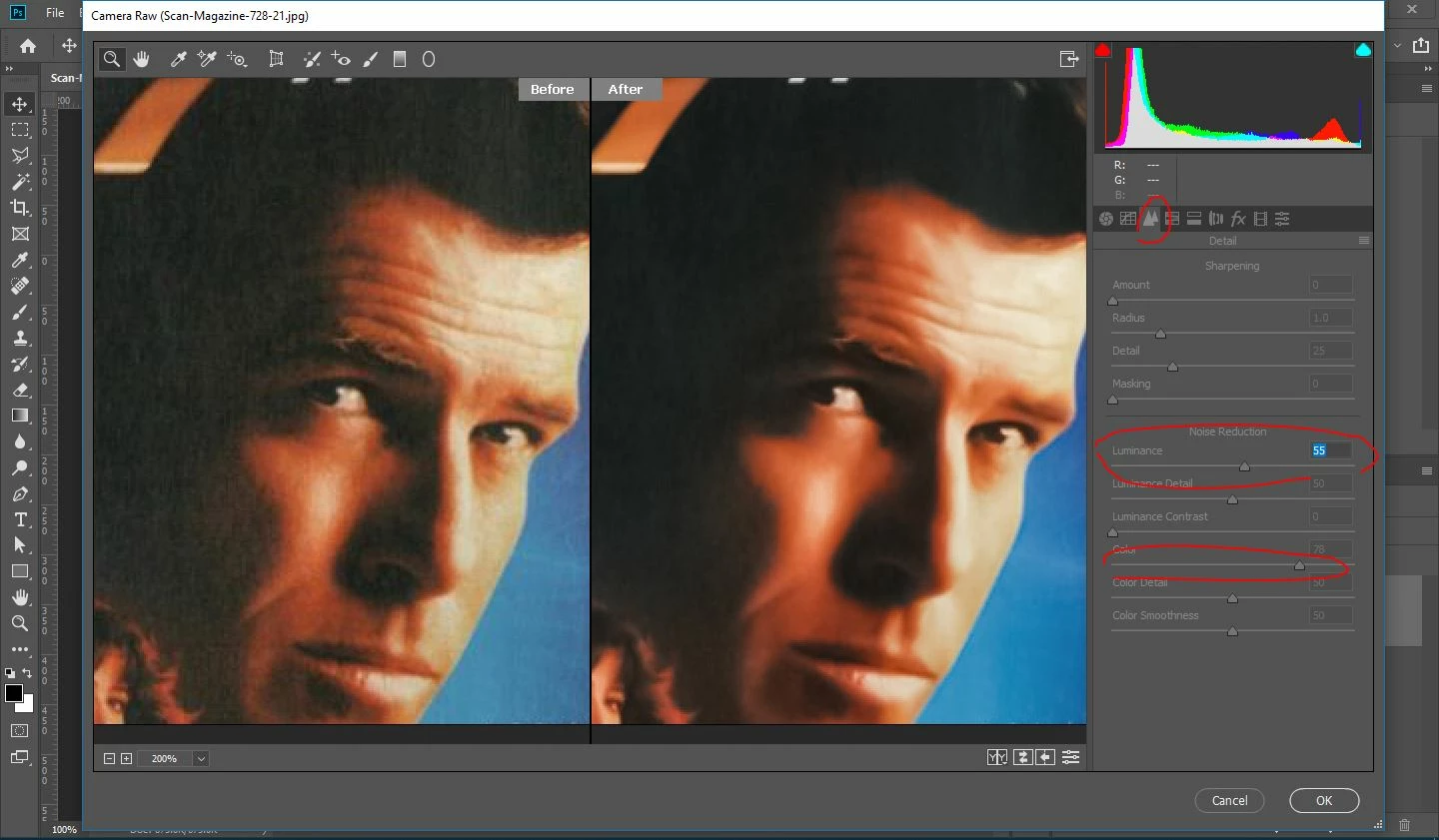Screen dimensions: 1439x840
Task: Click the Photoshop Home button
Action: tap(28, 45)
